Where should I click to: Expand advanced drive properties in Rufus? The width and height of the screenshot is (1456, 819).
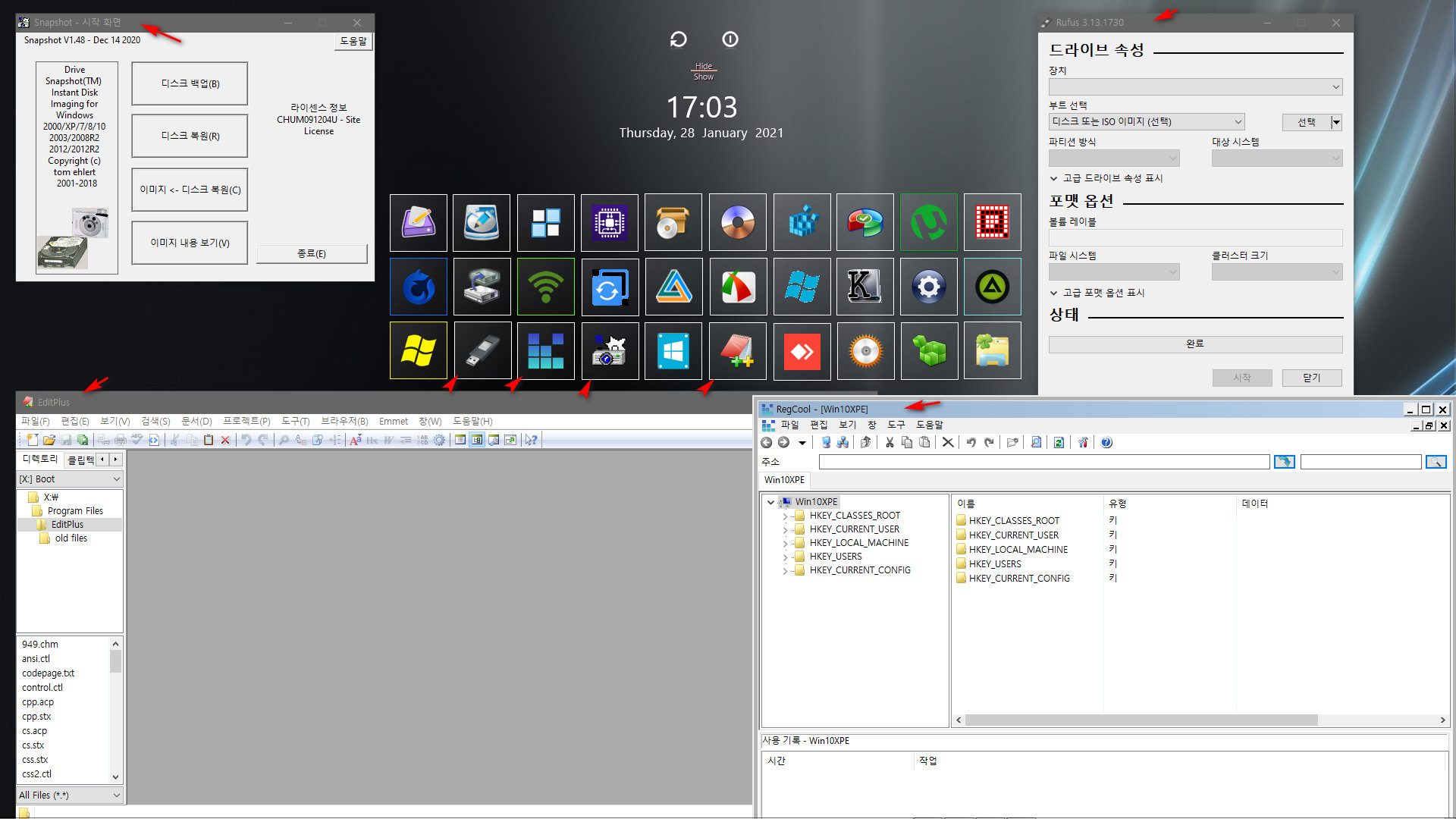(x=1106, y=178)
